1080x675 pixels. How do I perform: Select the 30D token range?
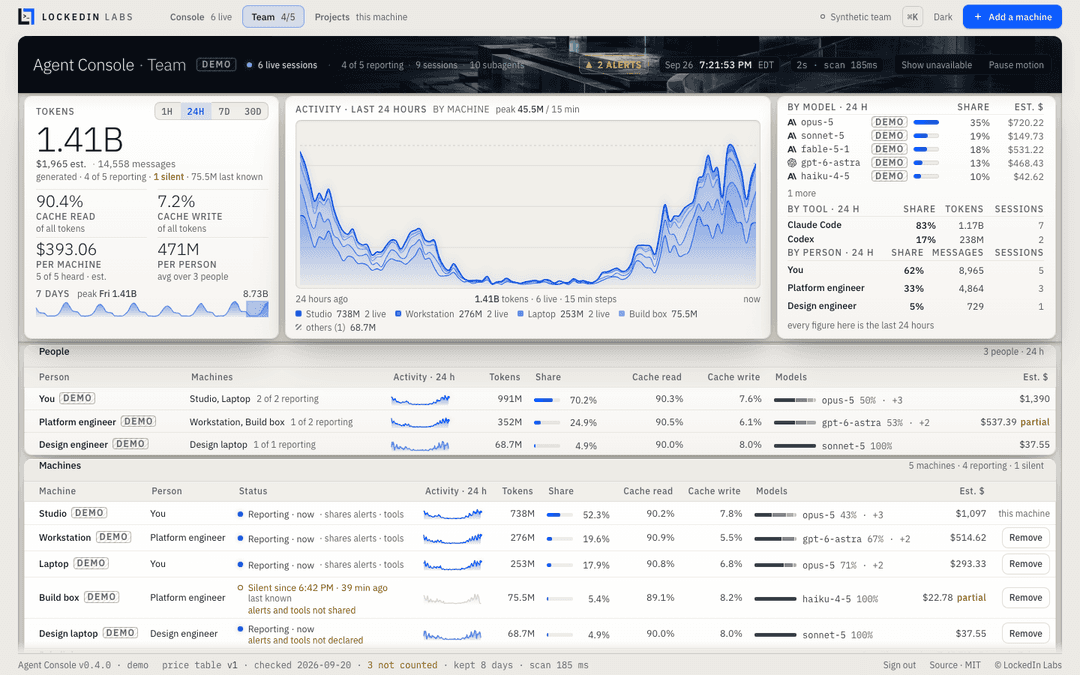pyautogui.click(x=253, y=111)
